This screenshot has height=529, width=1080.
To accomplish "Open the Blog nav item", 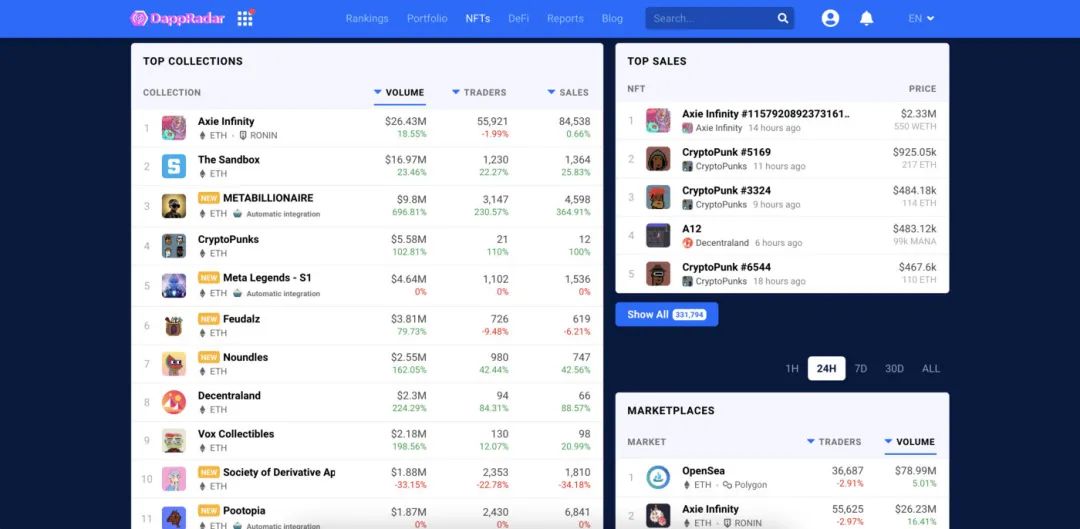I will 612,19.
